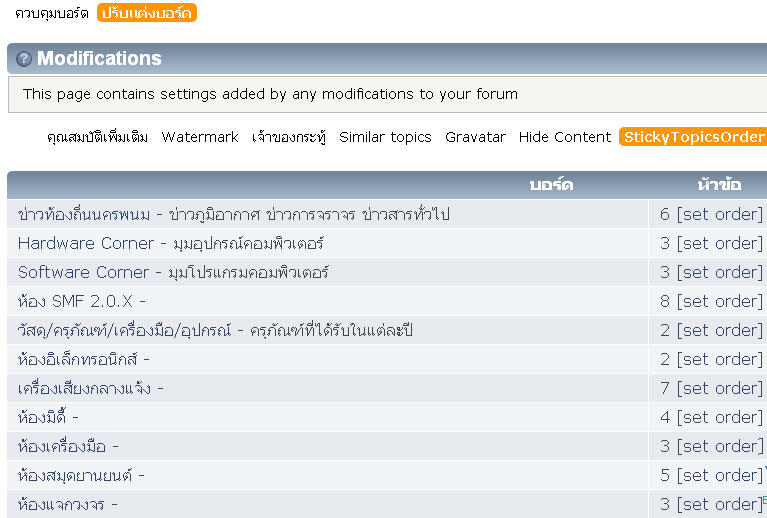Select the ควบคุมบอร์ด tab

pos(52,13)
